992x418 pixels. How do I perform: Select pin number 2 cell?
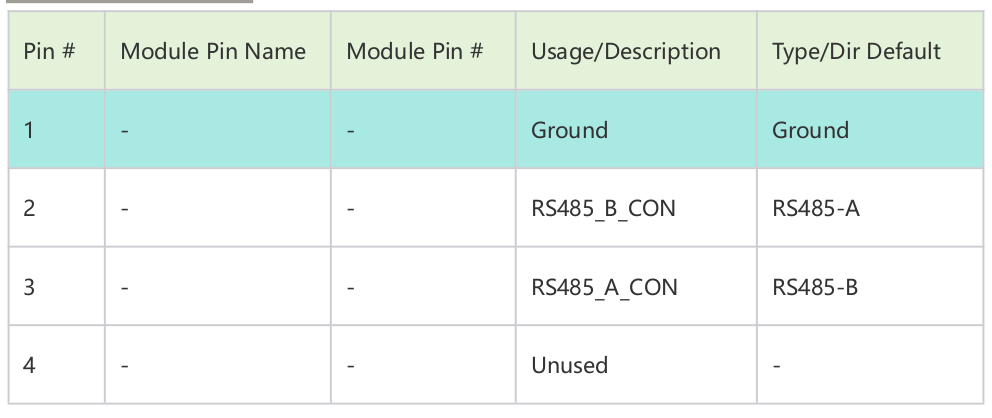(x=30, y=209)
